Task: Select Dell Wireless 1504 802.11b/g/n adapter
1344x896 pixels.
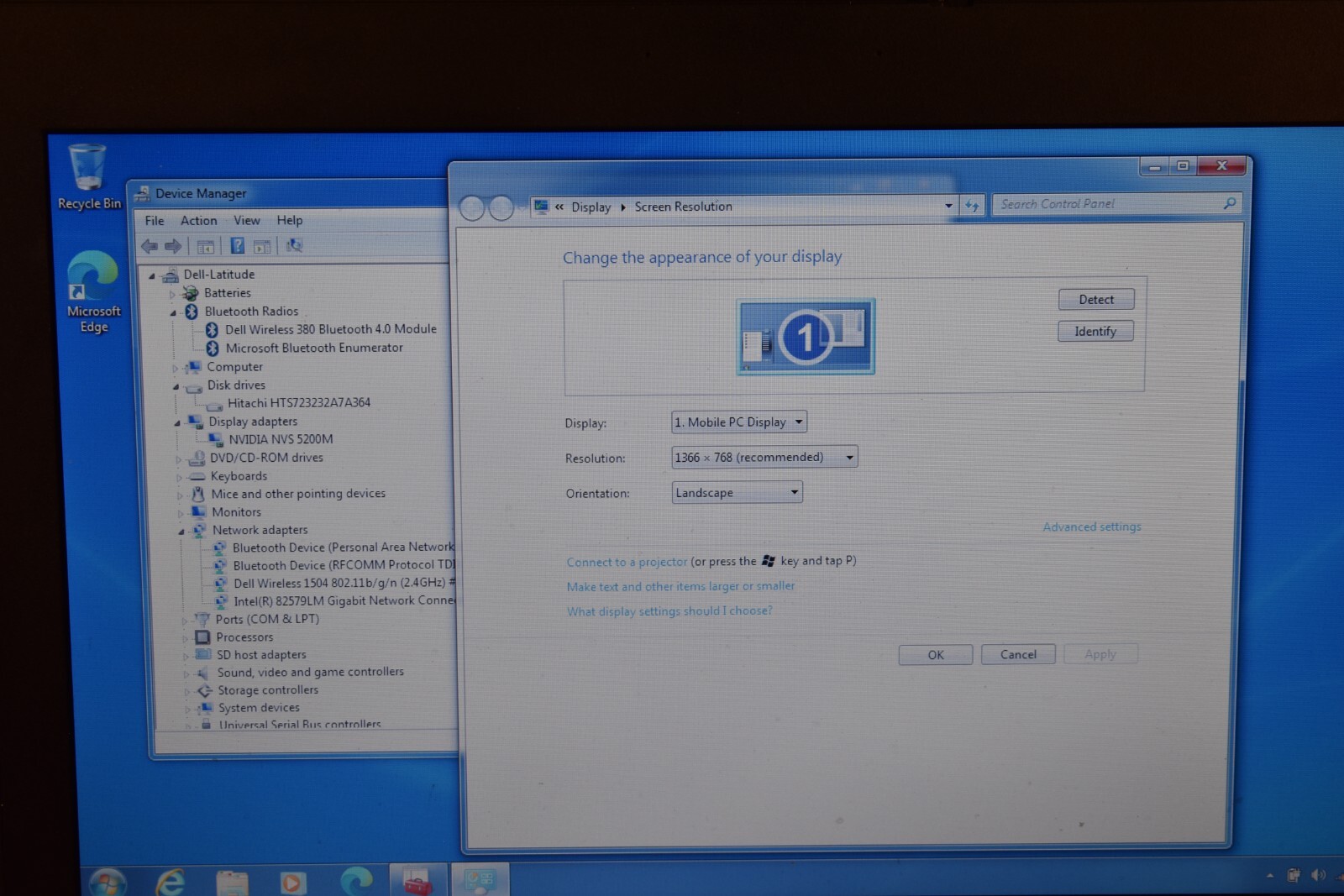Action: pyautogui.click(x=344, y=583)
